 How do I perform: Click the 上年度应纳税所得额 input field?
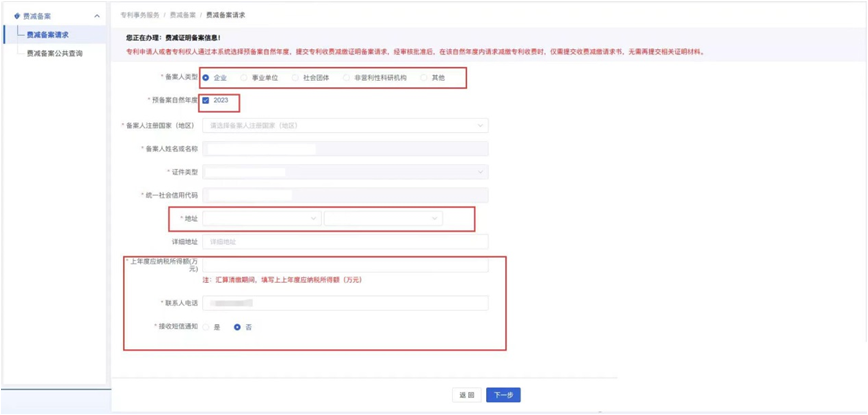pos(345,265)
